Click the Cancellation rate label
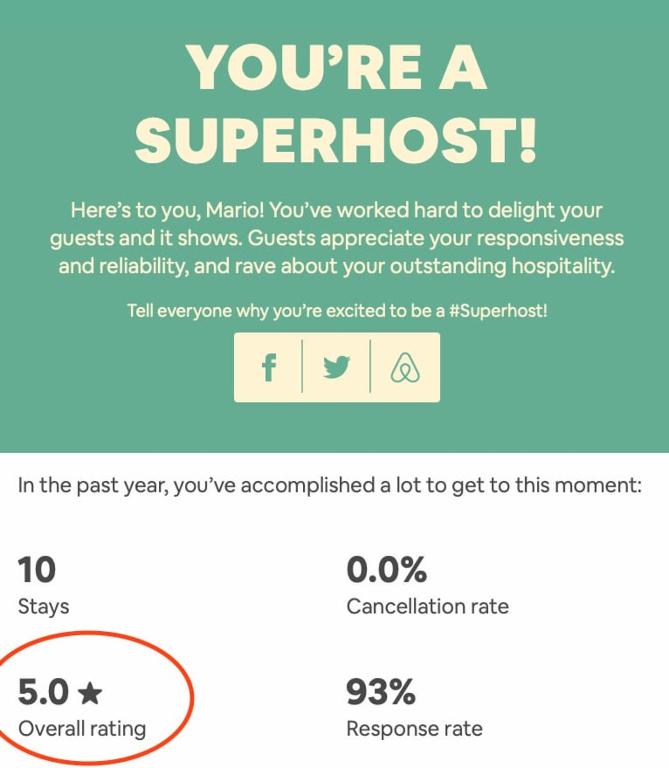The height and width of the screenshot is (768, 669). [x=427, y=606]
